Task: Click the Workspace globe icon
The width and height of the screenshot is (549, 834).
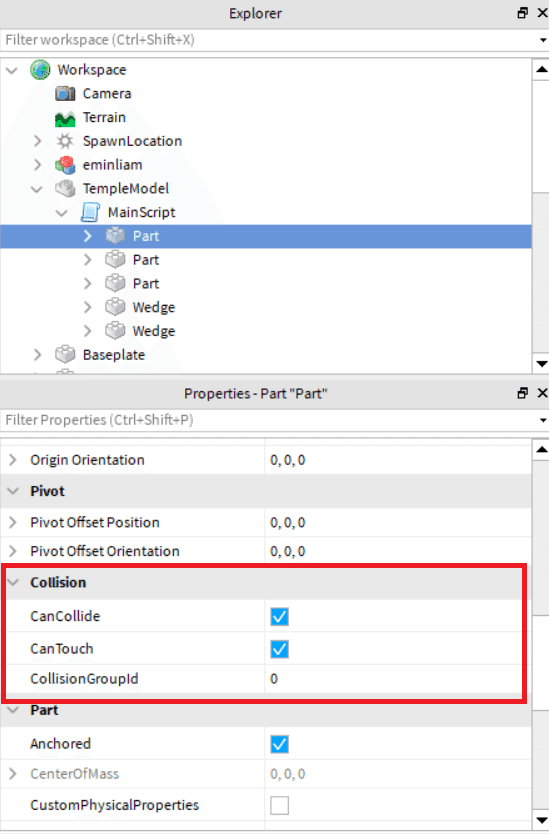Action: (40, 70)
